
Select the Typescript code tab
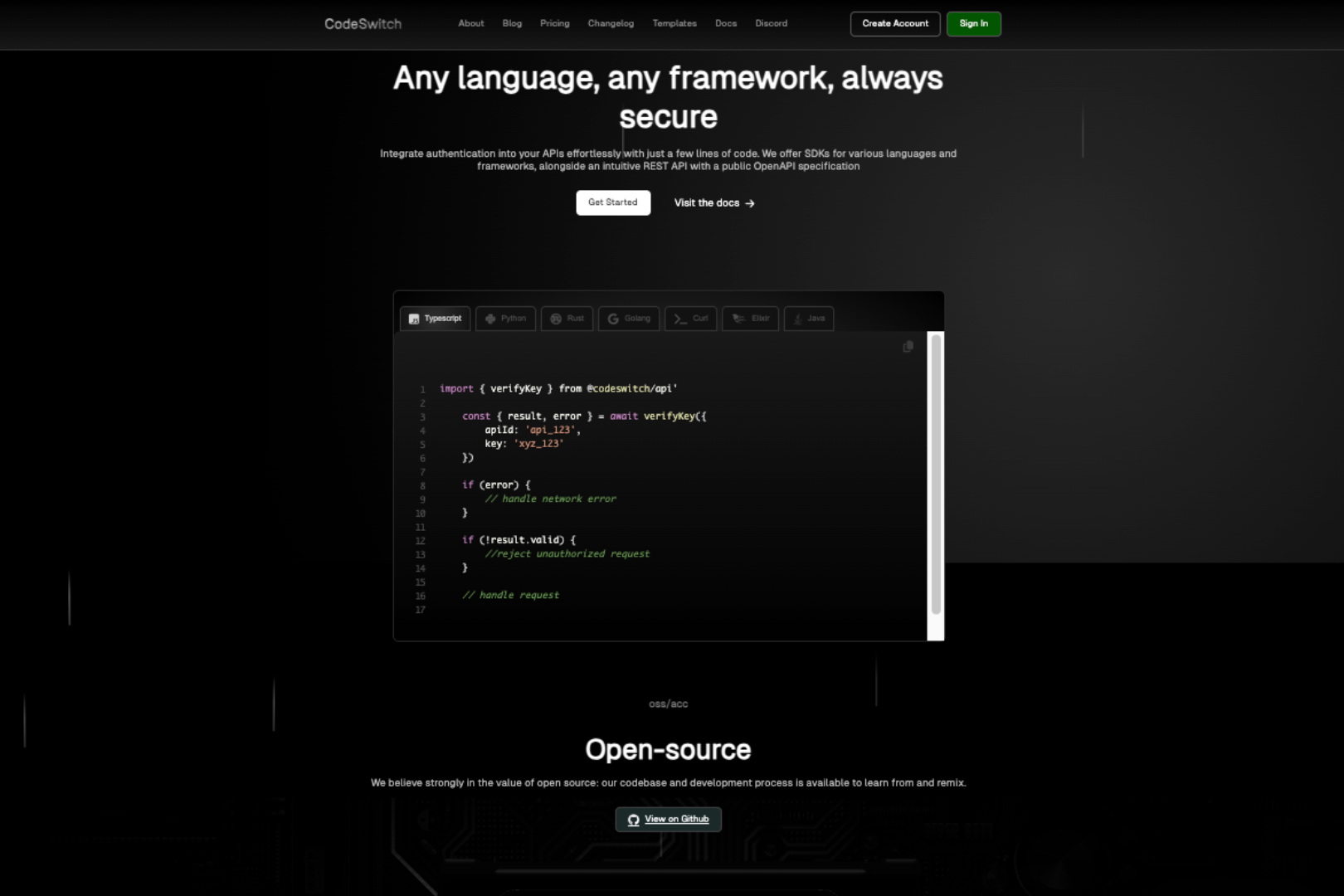[436, 319]
